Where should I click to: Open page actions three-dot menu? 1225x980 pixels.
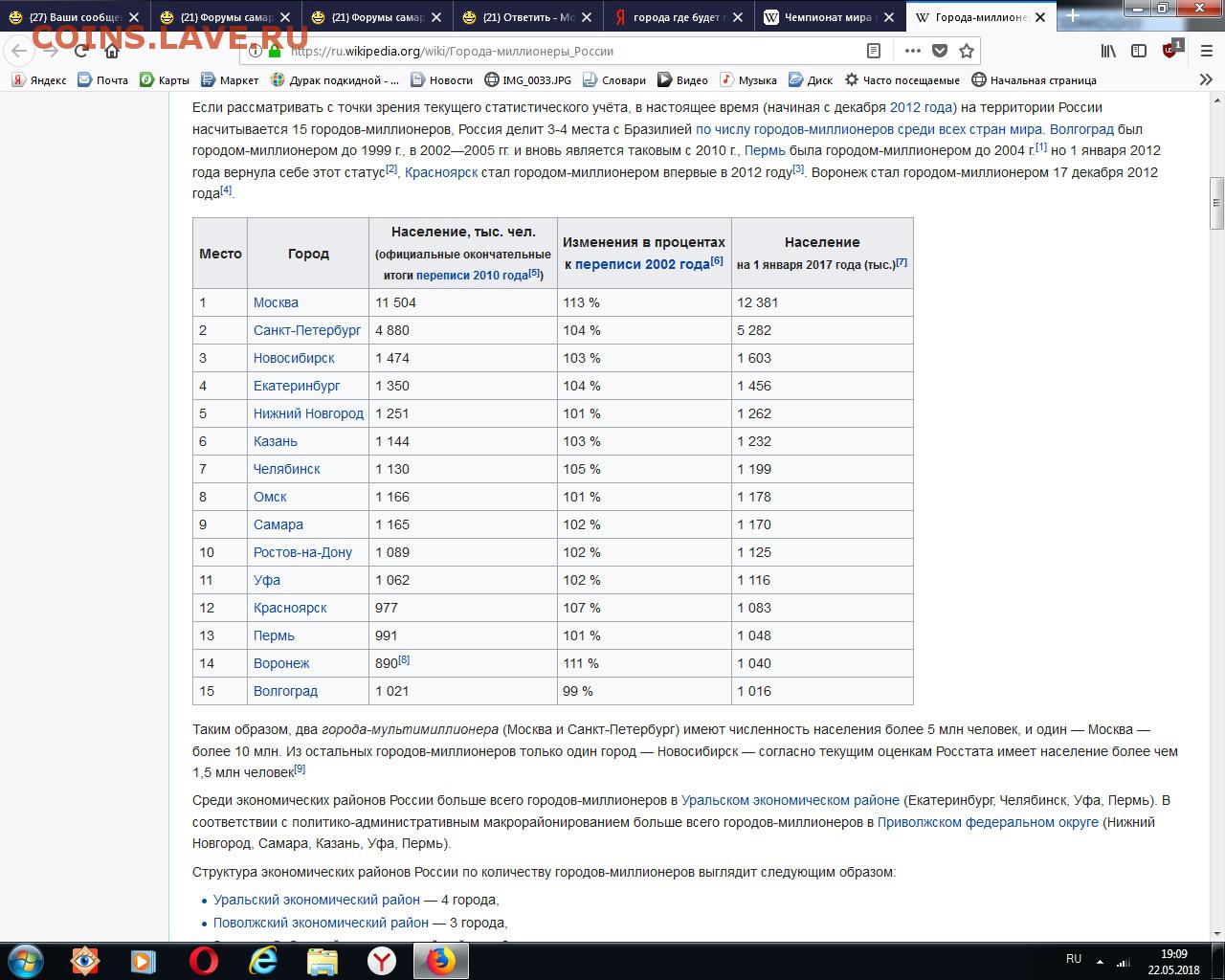tap(912, 51)
